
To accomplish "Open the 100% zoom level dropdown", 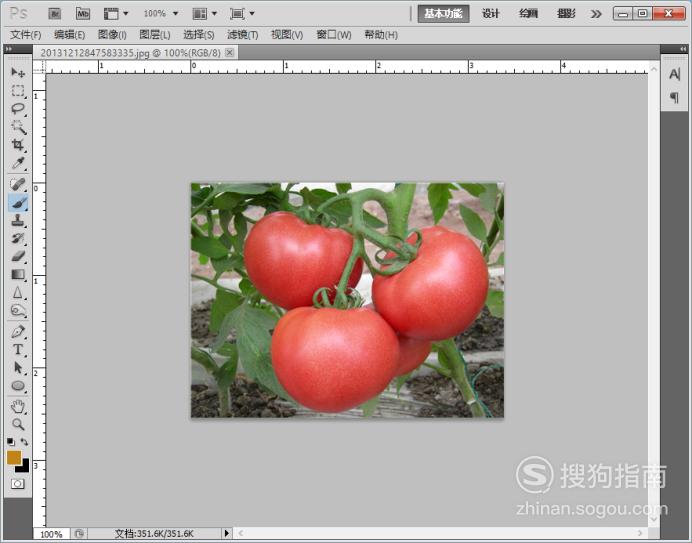I will [161, 14].
